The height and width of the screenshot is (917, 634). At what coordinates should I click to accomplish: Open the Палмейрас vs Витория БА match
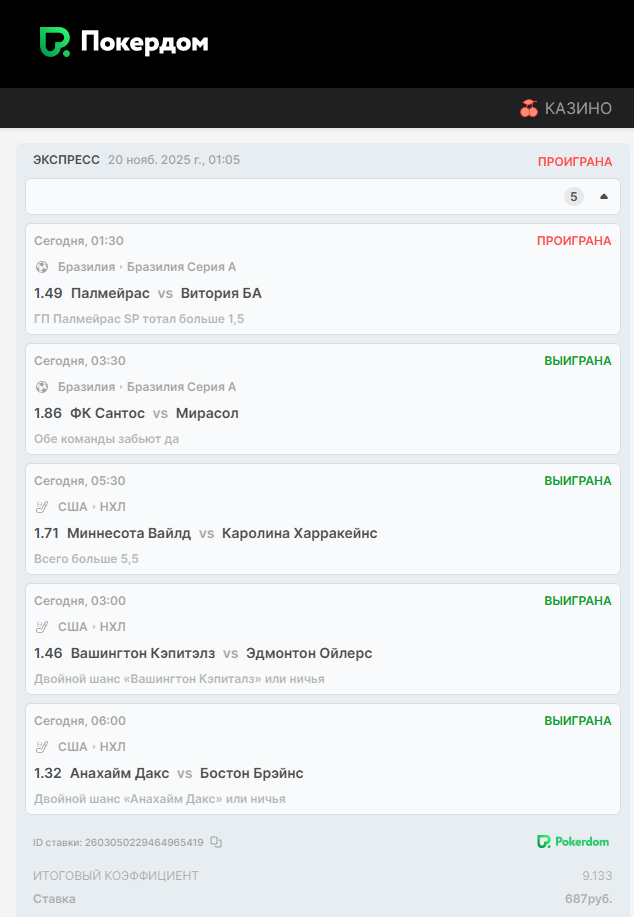tap(166, 293)
